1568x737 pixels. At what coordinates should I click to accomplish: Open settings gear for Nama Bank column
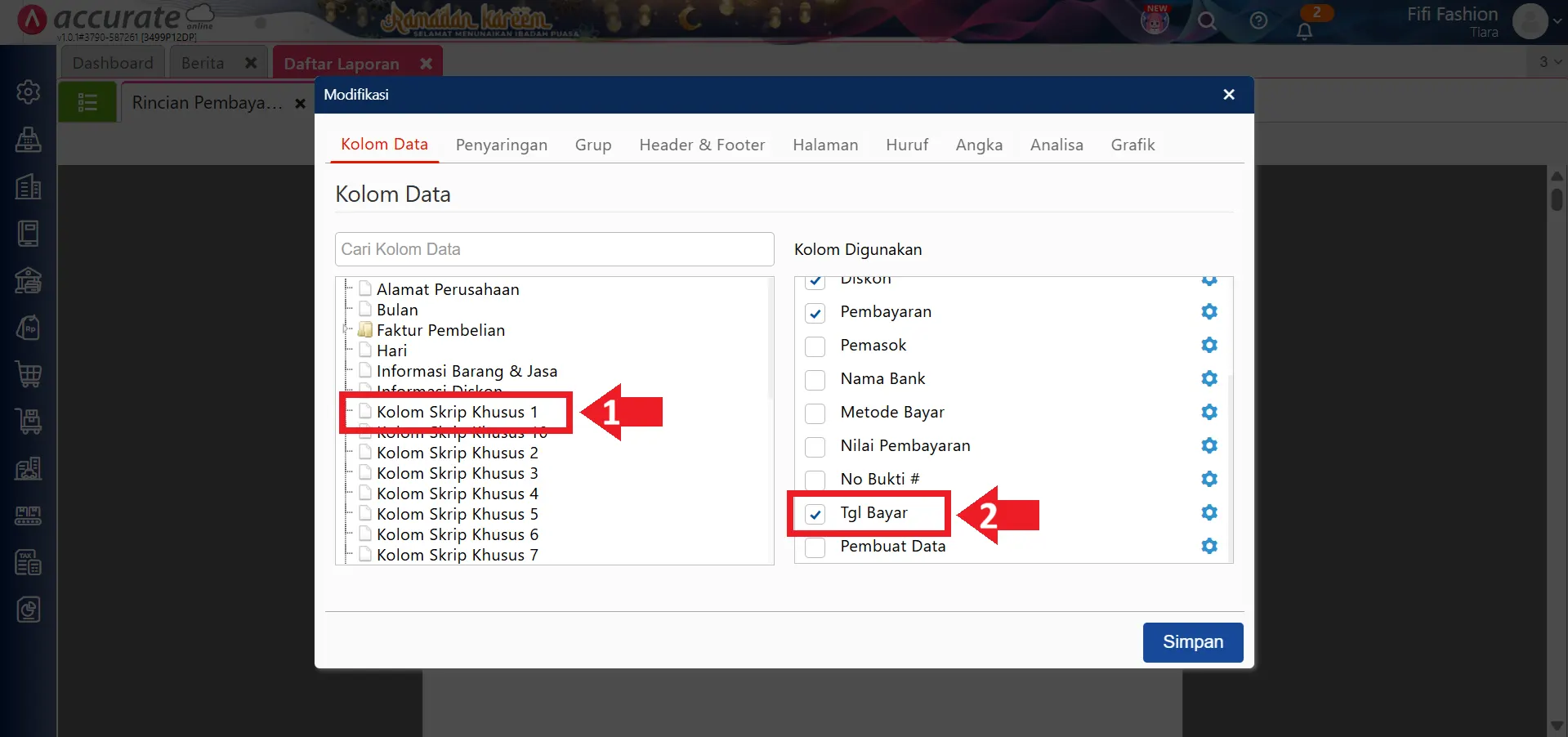pos(1209,378)
